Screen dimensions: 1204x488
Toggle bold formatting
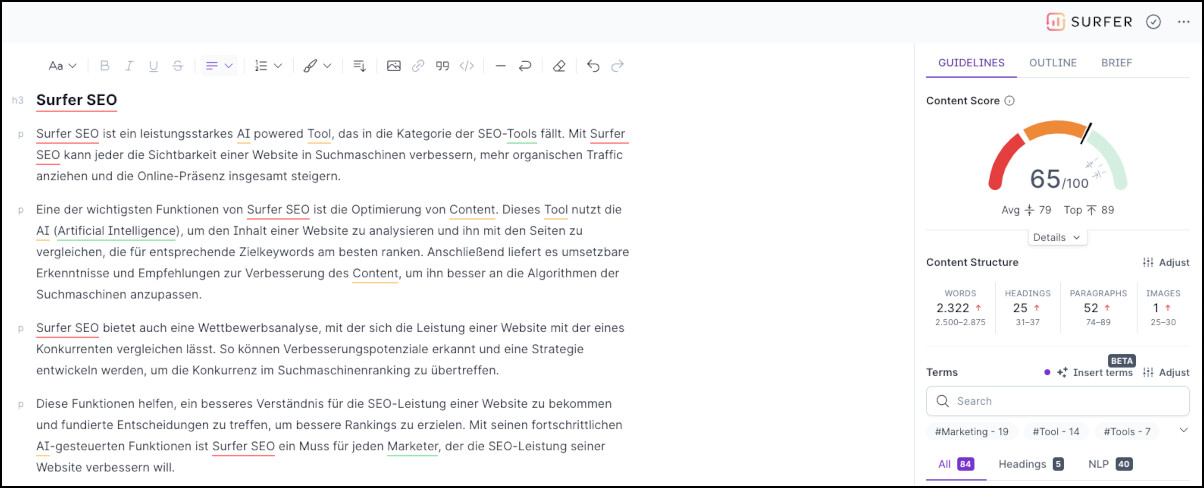(x=105, y=66)
